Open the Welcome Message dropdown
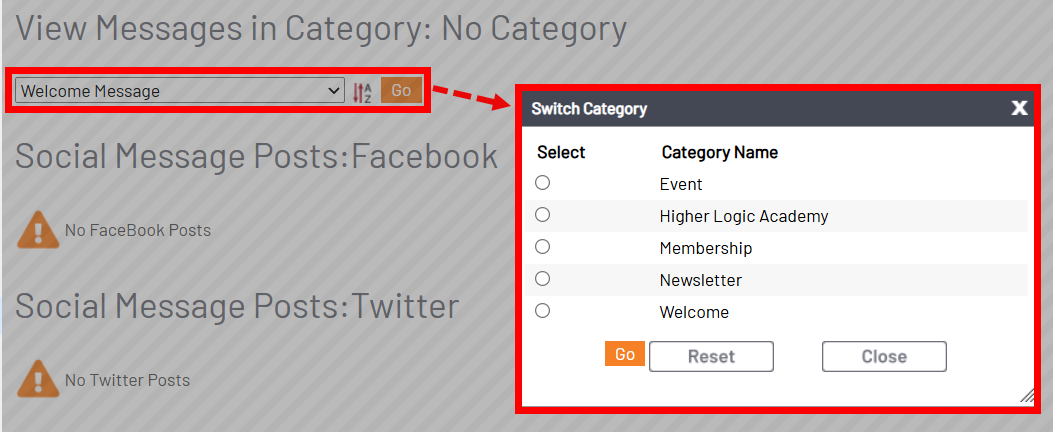 [x=180, y=91]
